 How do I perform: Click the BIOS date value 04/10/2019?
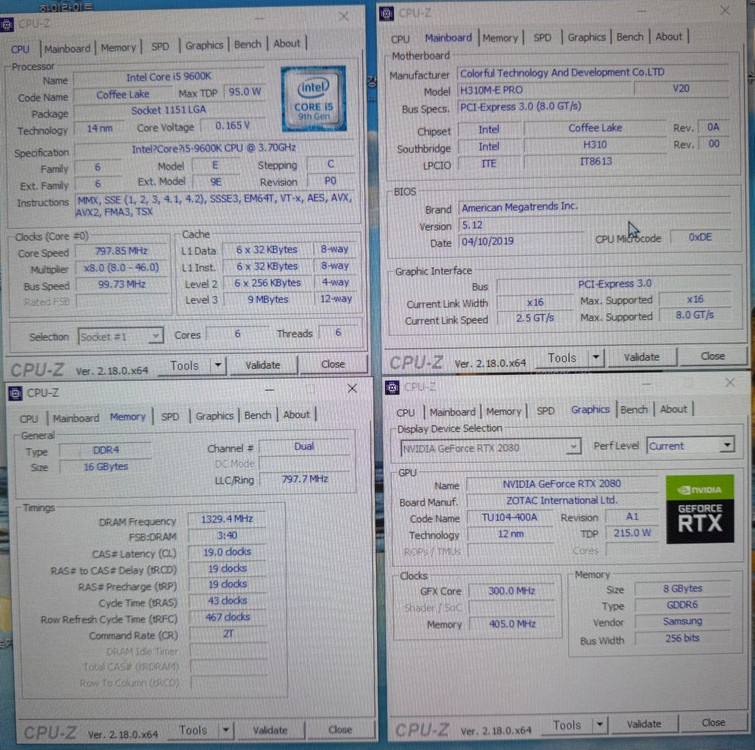(521, 241)
